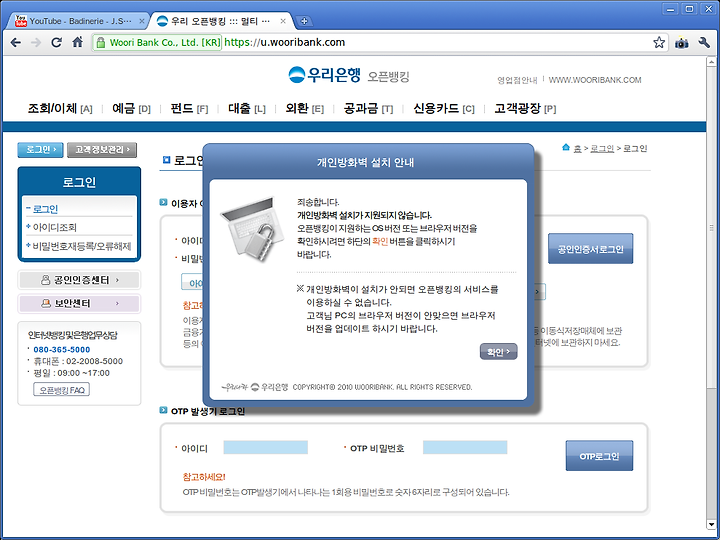
Task: Reload the page with refresh icon
Action: (x=56, y=43)
